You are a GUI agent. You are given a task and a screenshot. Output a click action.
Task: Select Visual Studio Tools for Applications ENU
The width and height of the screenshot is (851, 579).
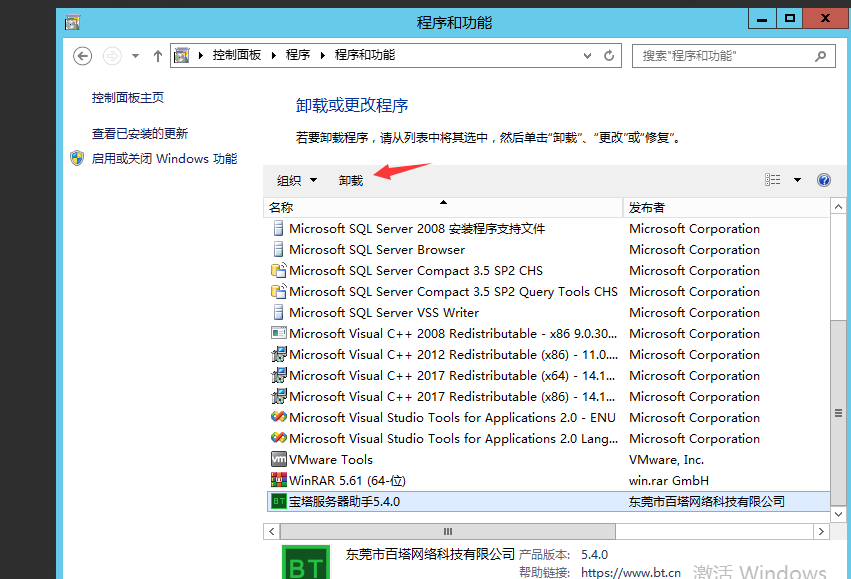549,417
